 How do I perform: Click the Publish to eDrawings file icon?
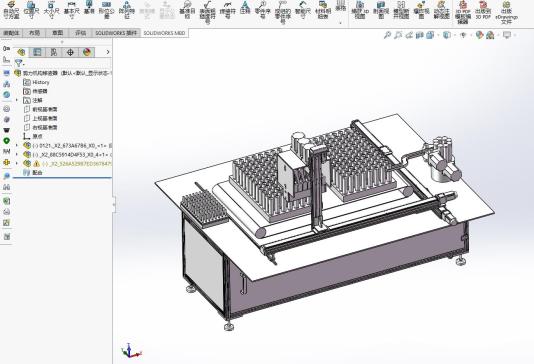click(x=506, y=13)
